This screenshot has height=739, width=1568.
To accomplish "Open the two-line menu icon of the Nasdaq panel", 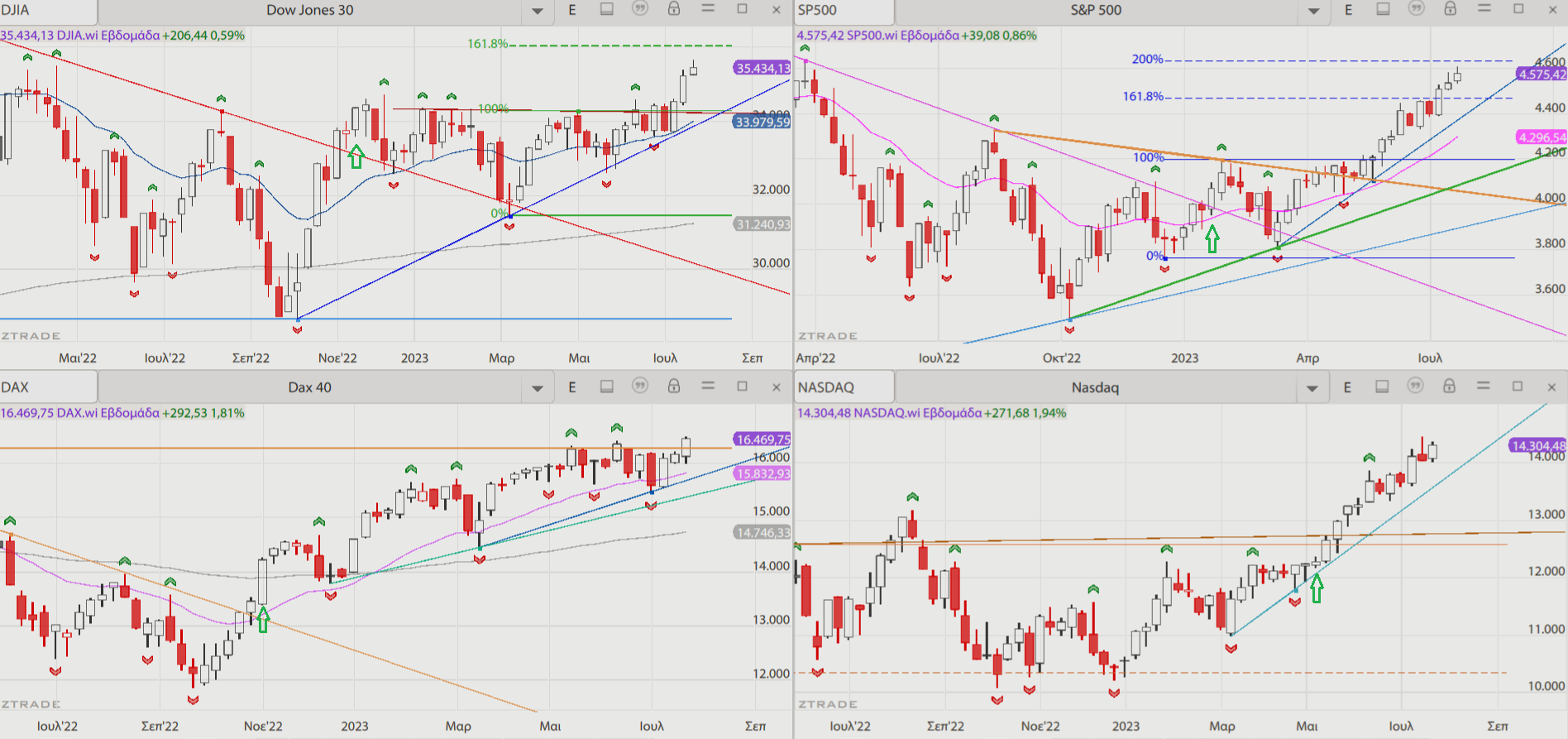I will click(x=1484, y=386).
